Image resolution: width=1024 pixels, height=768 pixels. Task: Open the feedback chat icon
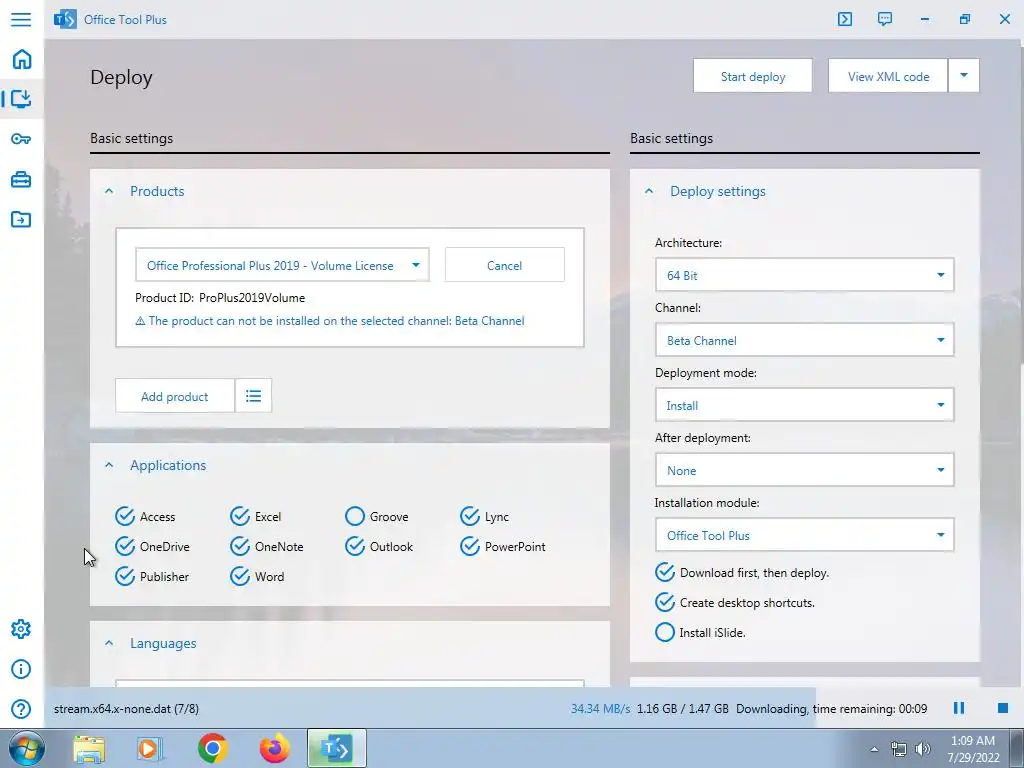tap(885, 19)
